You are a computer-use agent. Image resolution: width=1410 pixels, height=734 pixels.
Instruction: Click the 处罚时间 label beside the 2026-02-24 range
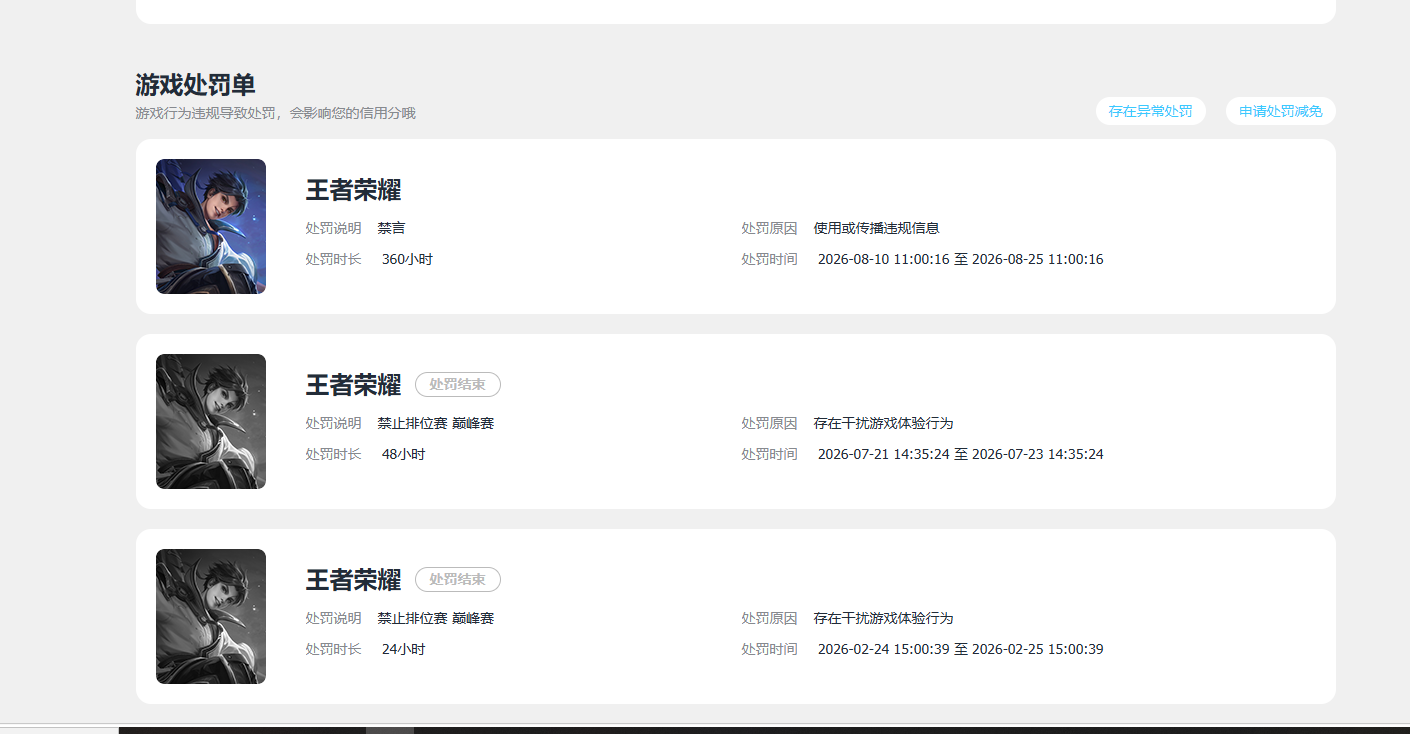[769, 649]
